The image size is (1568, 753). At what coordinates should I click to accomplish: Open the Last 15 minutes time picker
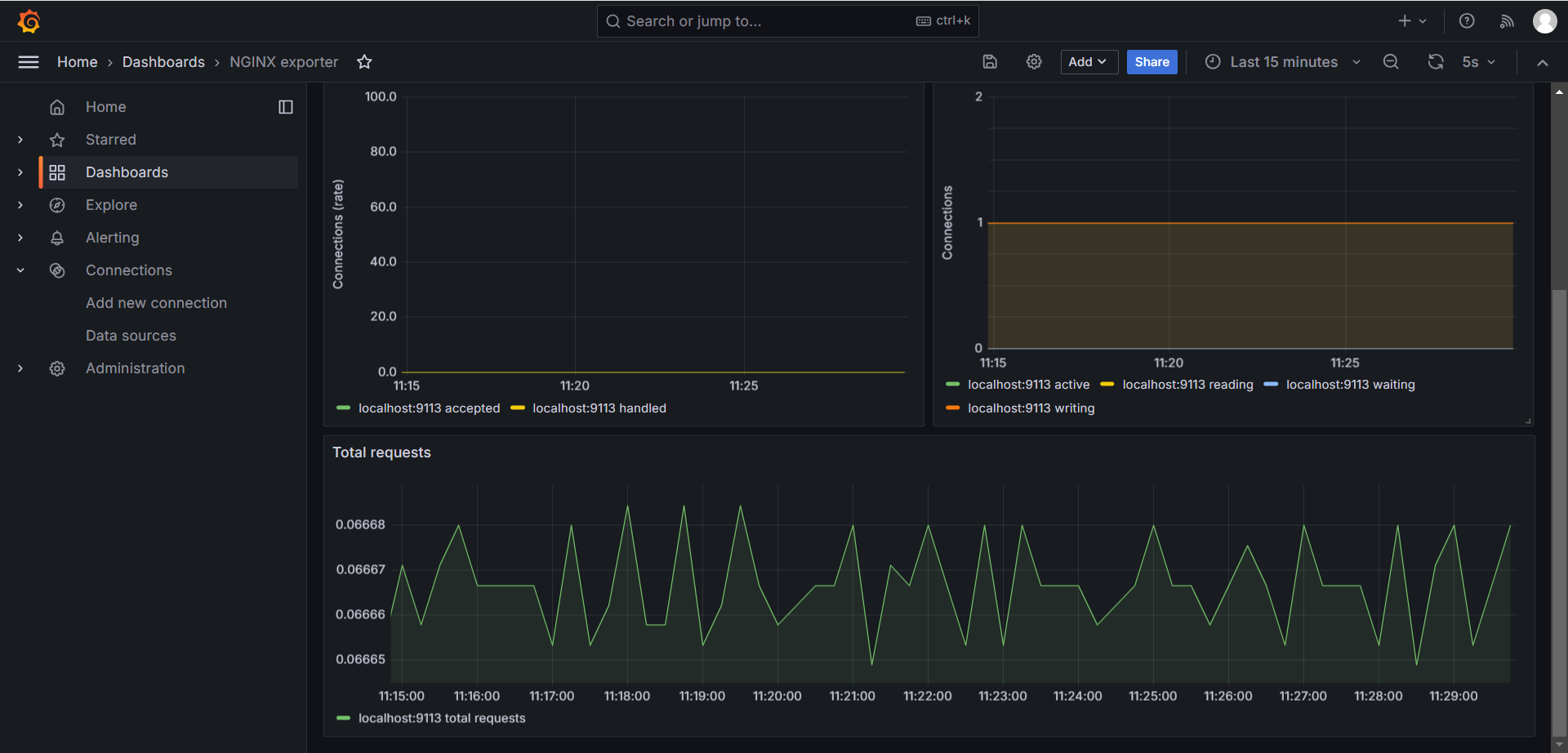pos(1283,62)
